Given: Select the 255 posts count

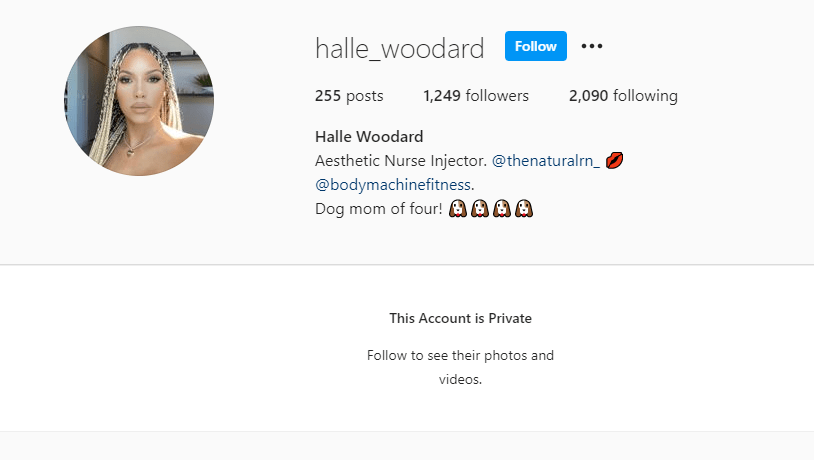Looking at the screenshot, I should point(349,96).
